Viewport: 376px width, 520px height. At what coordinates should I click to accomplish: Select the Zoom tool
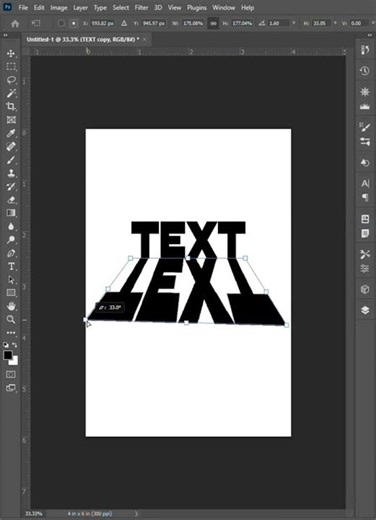coord(11,319)
